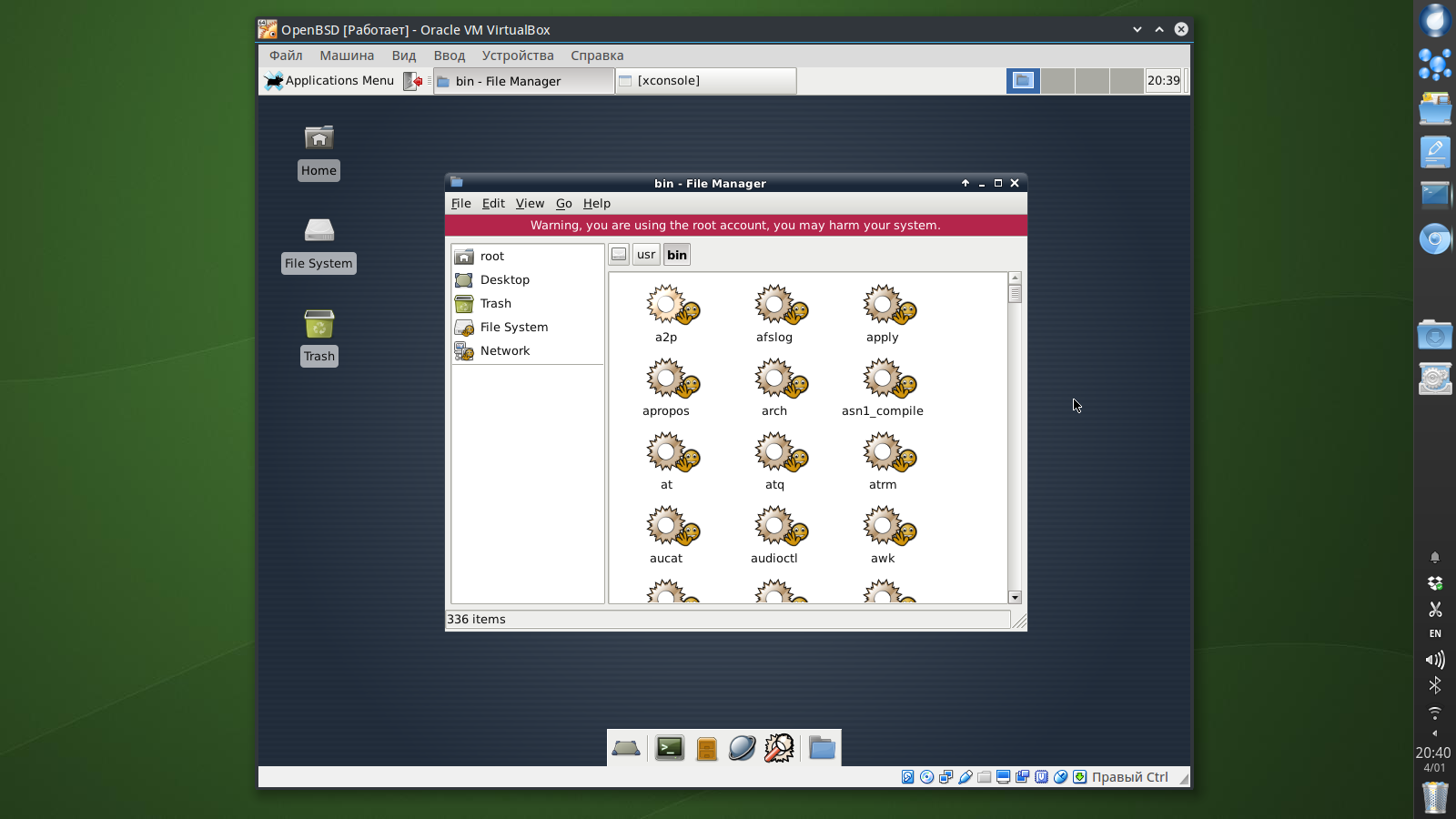1456x819 pixels.
Task: Open the blue folder launcher in the dock
Action: point(822,748)
